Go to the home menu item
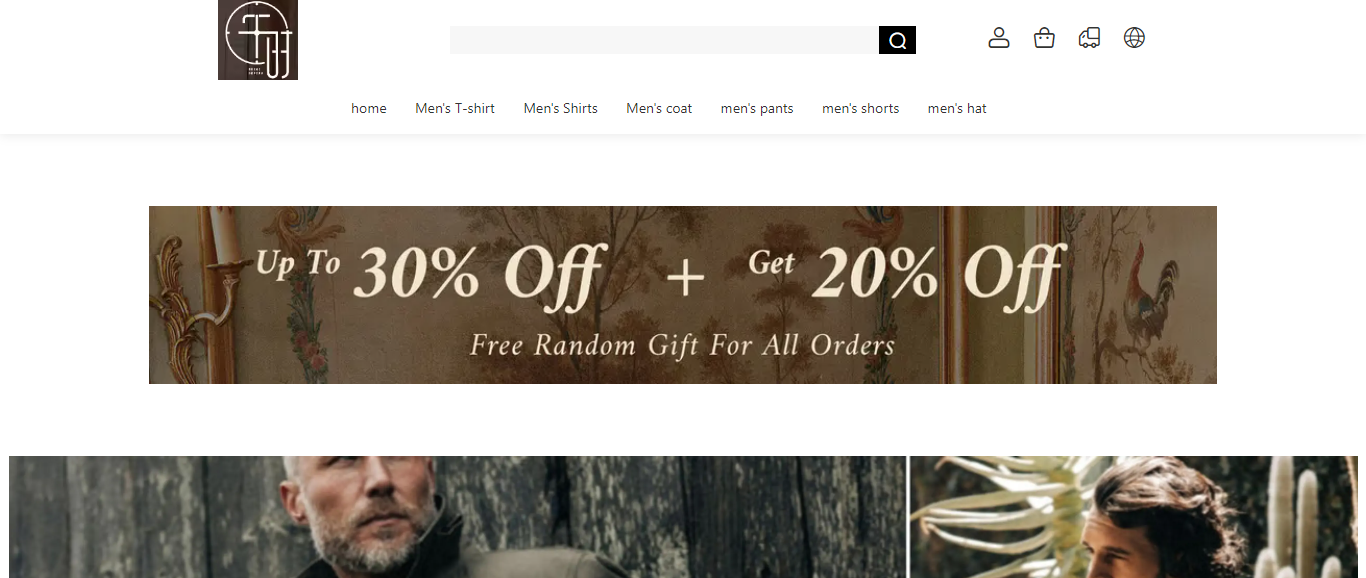This screenshot has width=1366, height=578. [369, 108]
